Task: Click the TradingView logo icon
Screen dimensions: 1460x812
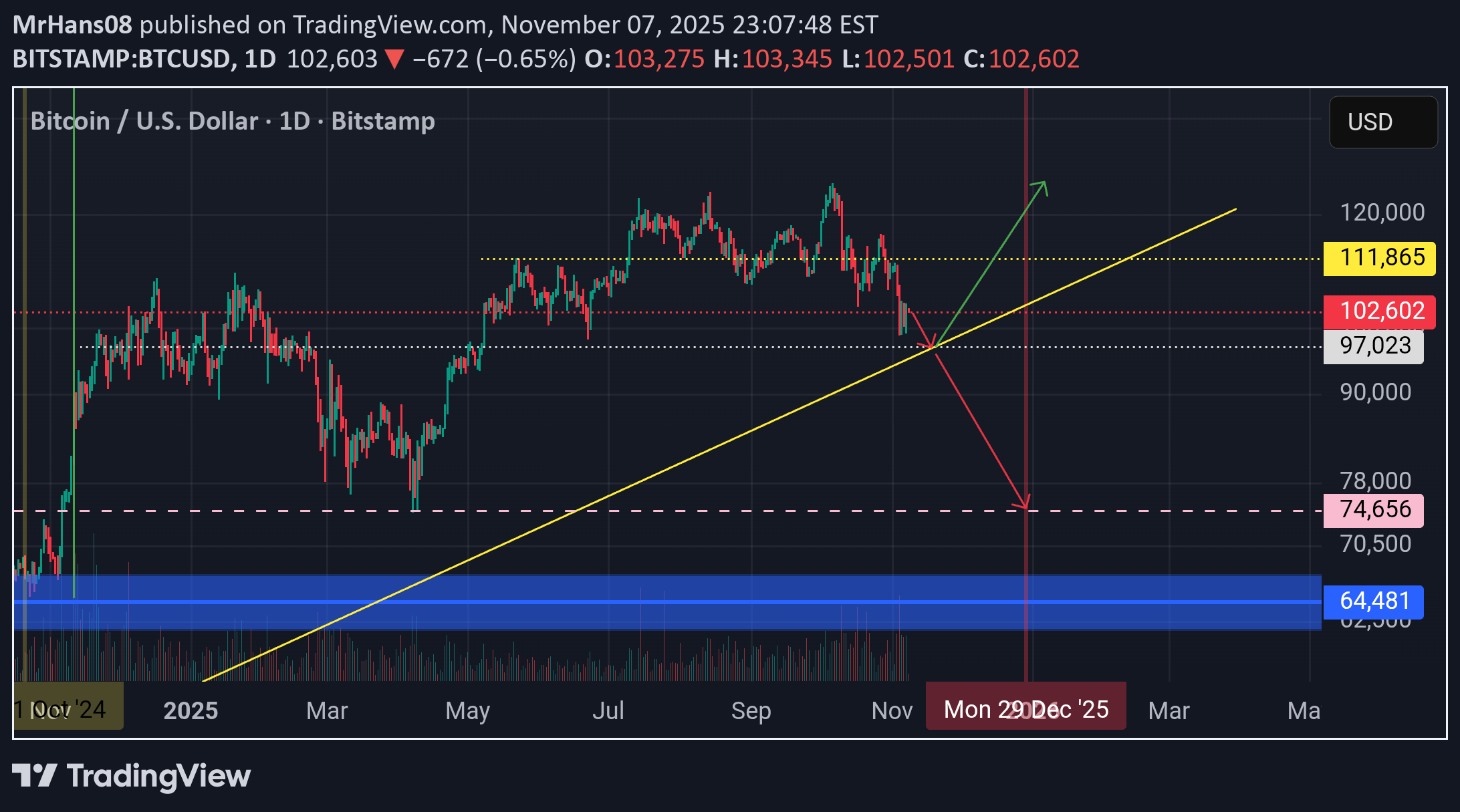Action: coord(34,776)
